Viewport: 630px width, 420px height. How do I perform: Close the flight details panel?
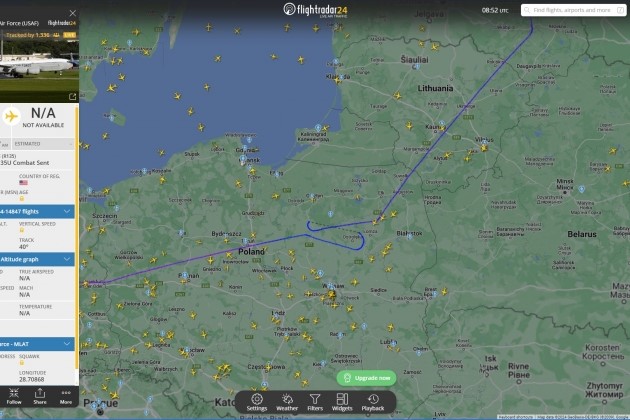72,13
